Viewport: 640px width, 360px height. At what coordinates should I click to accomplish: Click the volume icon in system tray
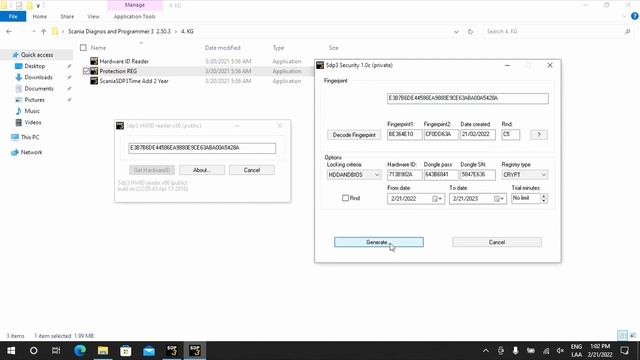[560, 351]
